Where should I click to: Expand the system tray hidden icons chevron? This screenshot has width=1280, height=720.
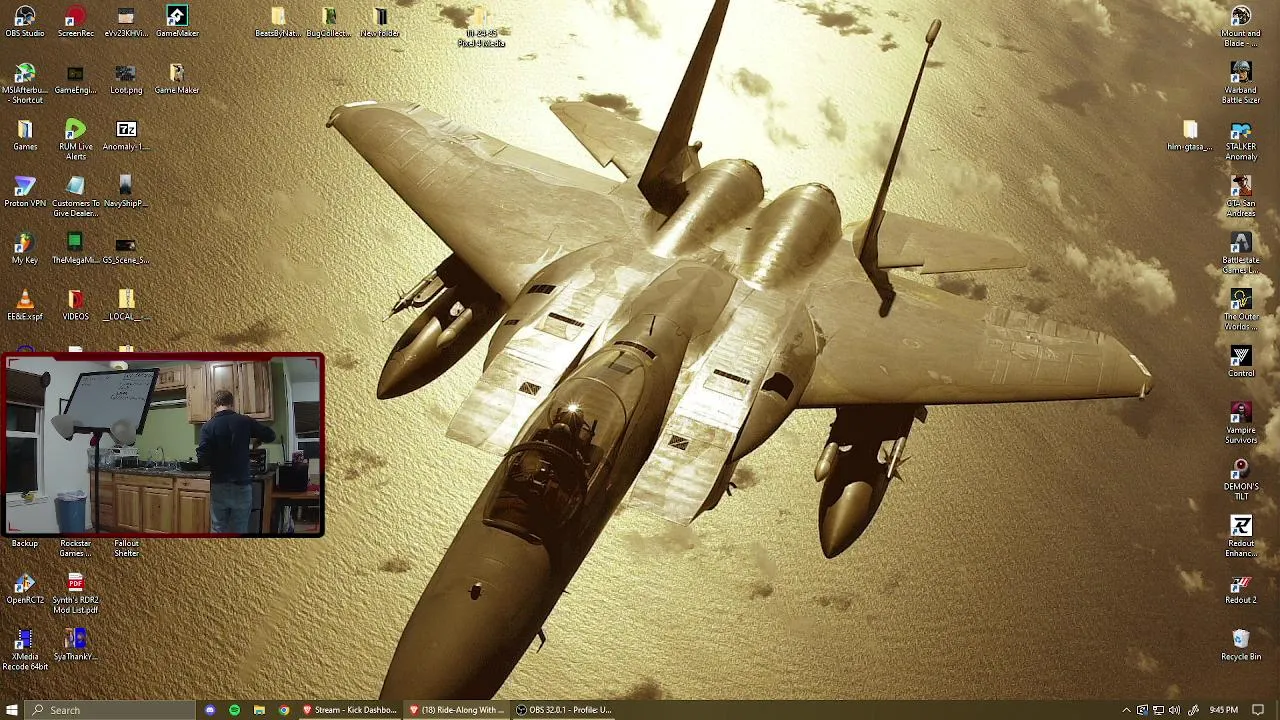(1126, 710)
